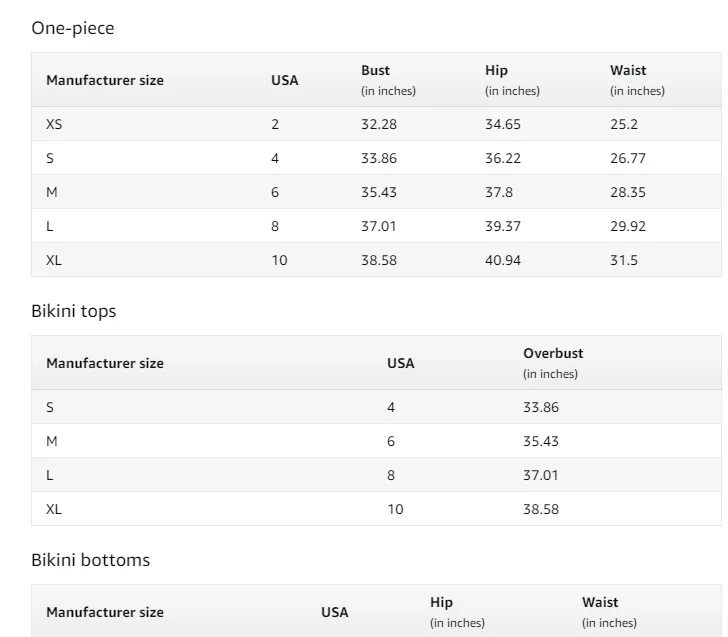Click the 25.2 waist value
Image resolution: width=728 pixels, height=637 pixels.
[x=624, y=125]
